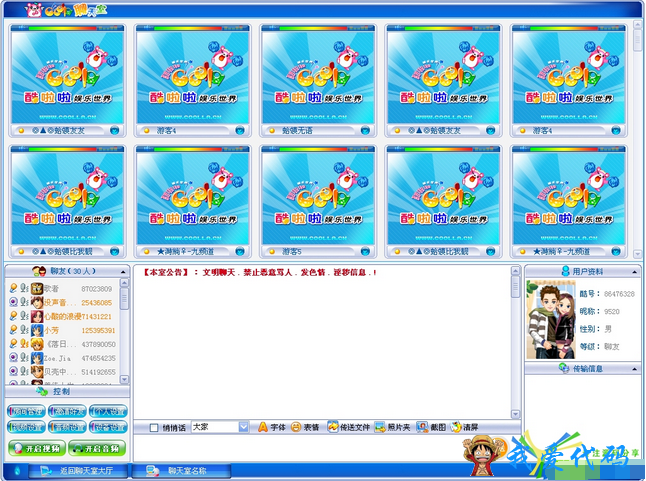646x481 pixels.
Task: Click the yellow microphone icon beside 《落日...
Action: [x=24, y=344]
